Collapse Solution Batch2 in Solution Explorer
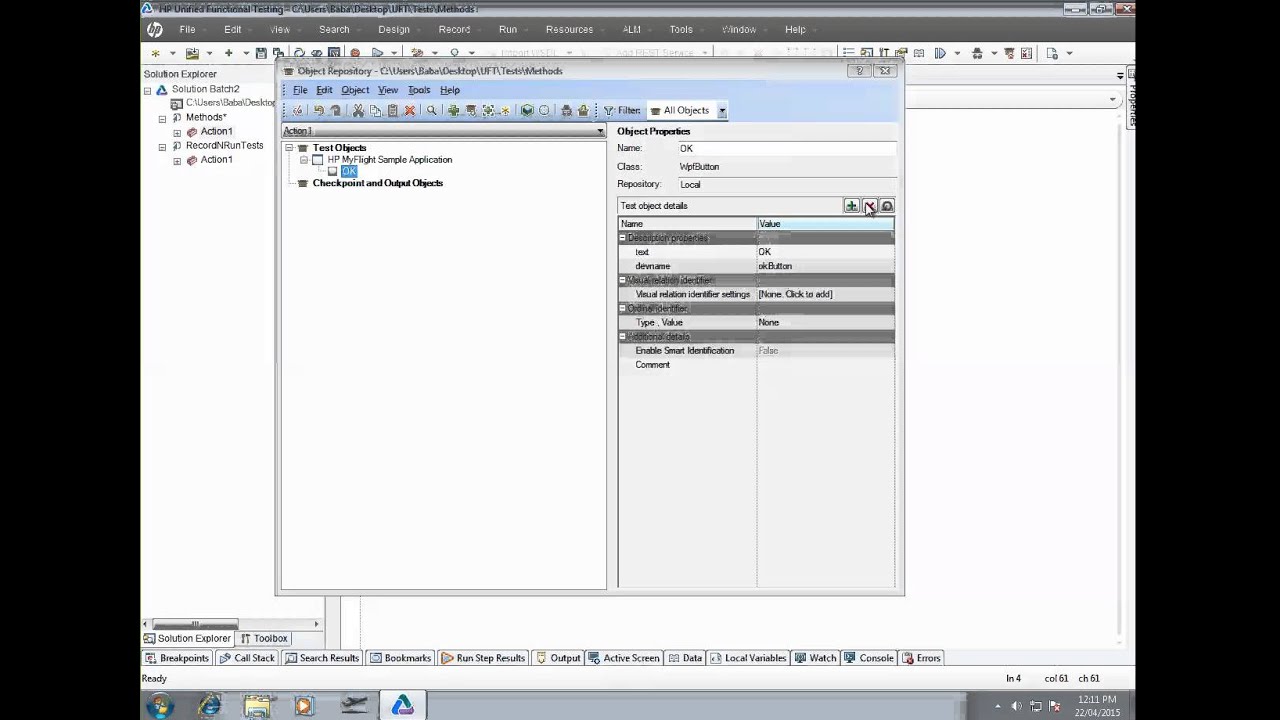 (x=147, y=90)
